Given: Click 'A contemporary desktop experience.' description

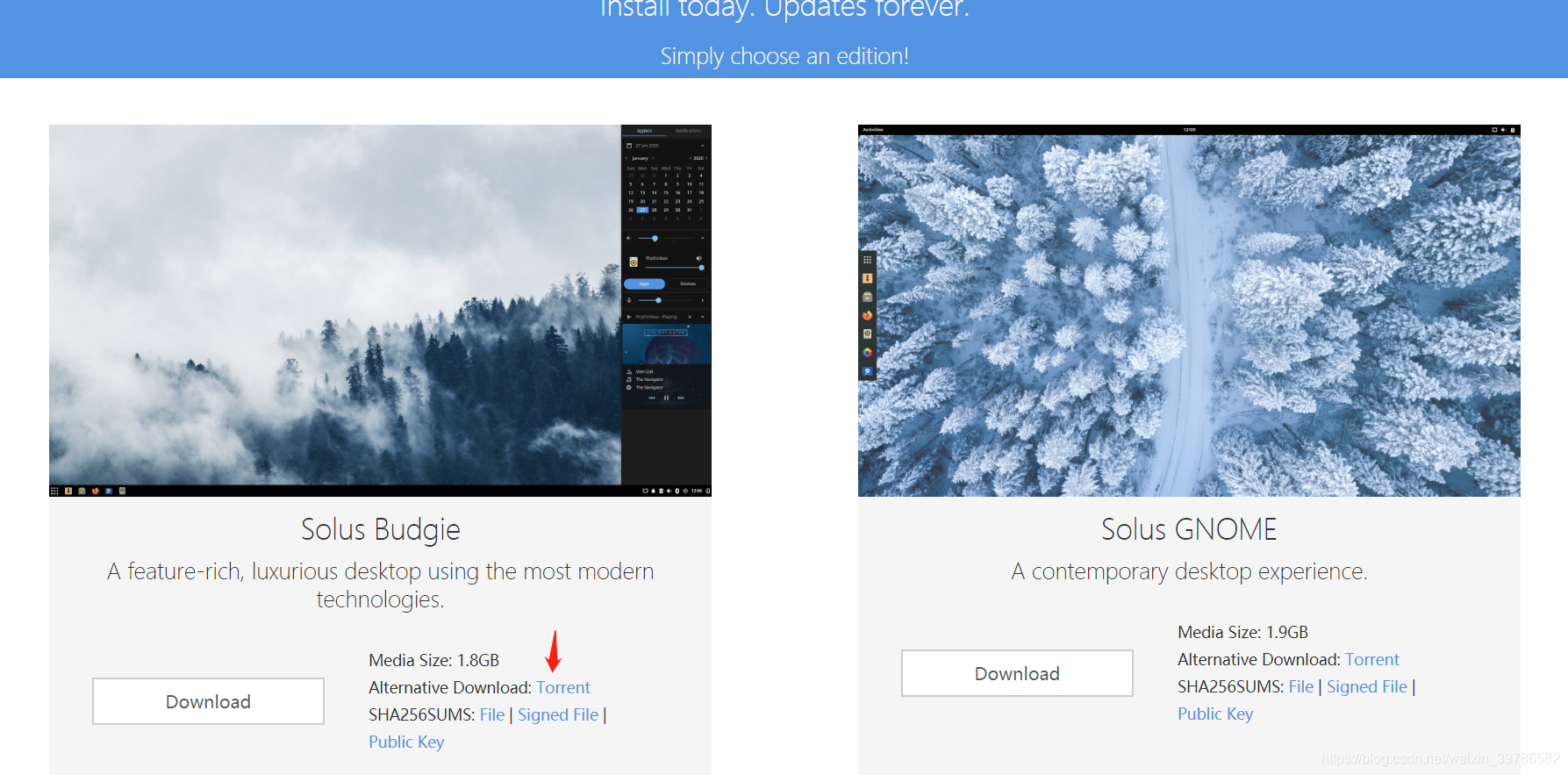Looking at the screenshot, I should click(x=1189, y=571).
